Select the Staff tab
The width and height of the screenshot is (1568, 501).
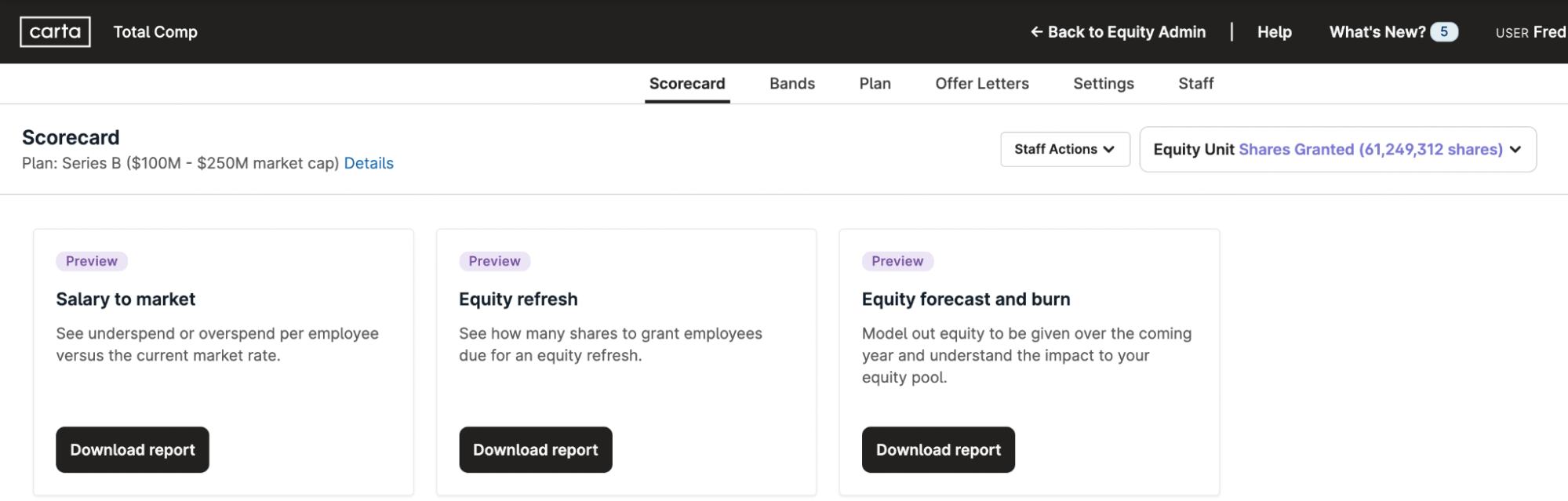(x=1195, y=83)
